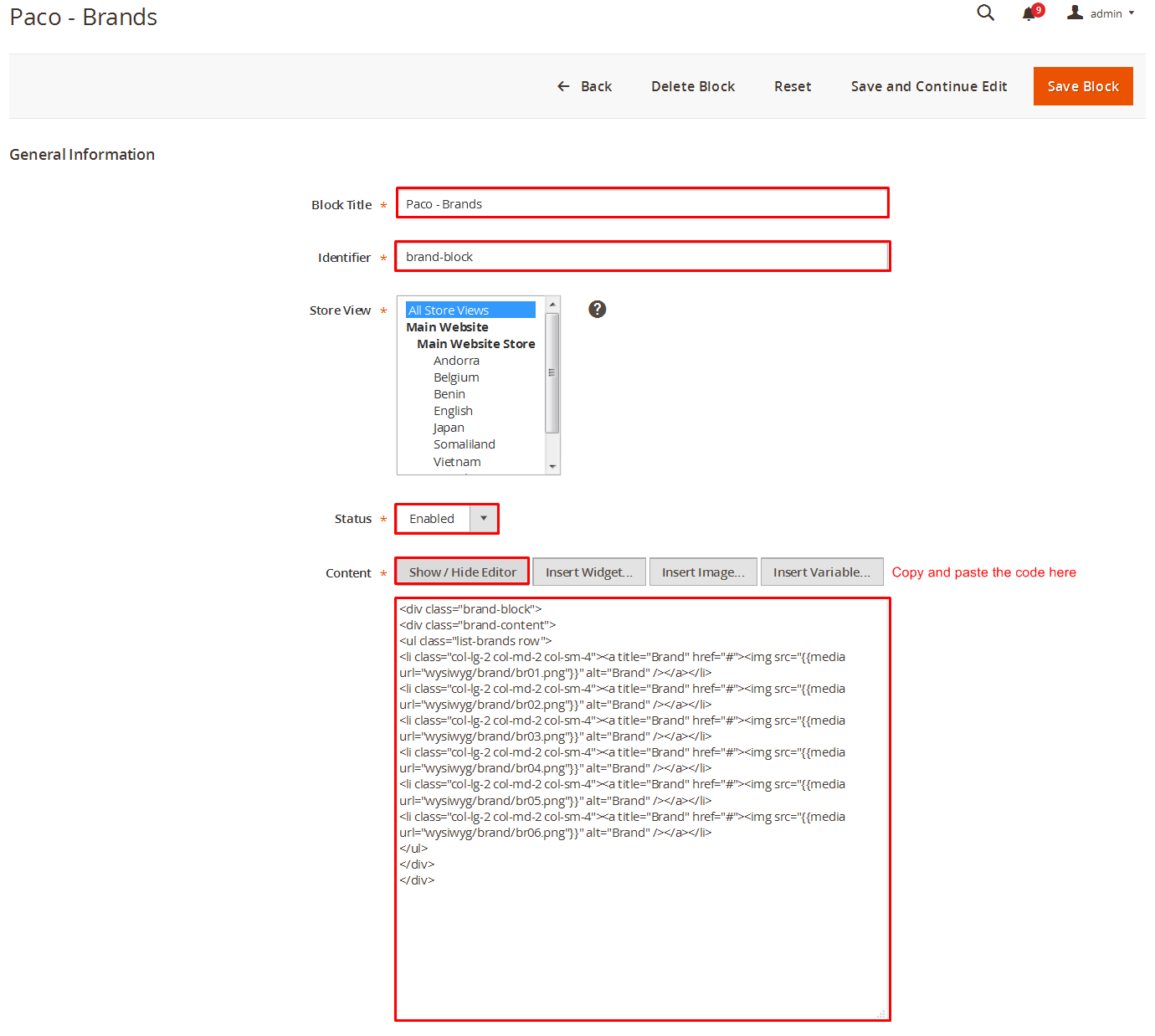Viewport: 1155px width, 1036px height.
Task: Open the search magnifier icon
Action: point(986,13)
